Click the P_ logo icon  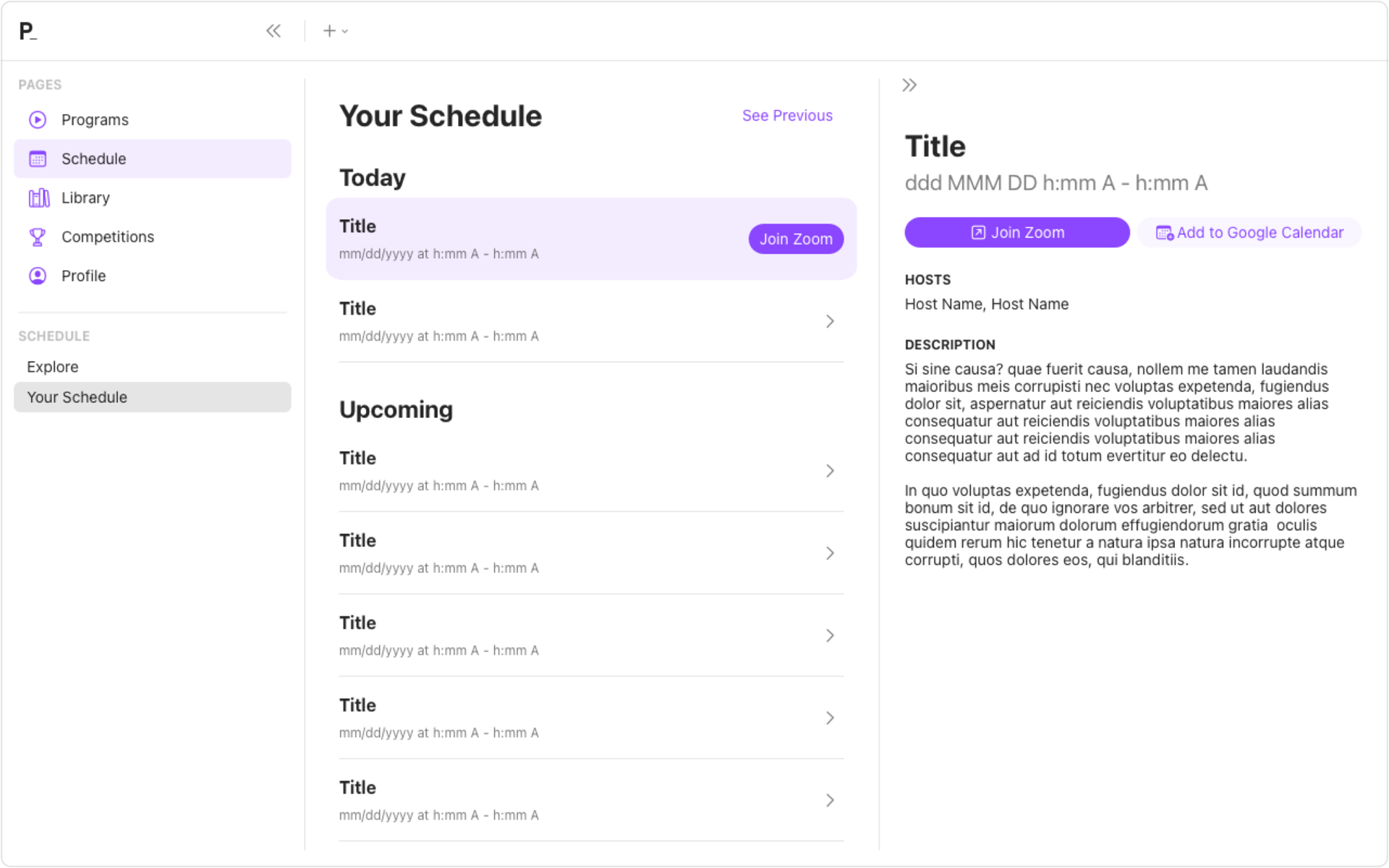pyautogui.click(x=28, y=31)
